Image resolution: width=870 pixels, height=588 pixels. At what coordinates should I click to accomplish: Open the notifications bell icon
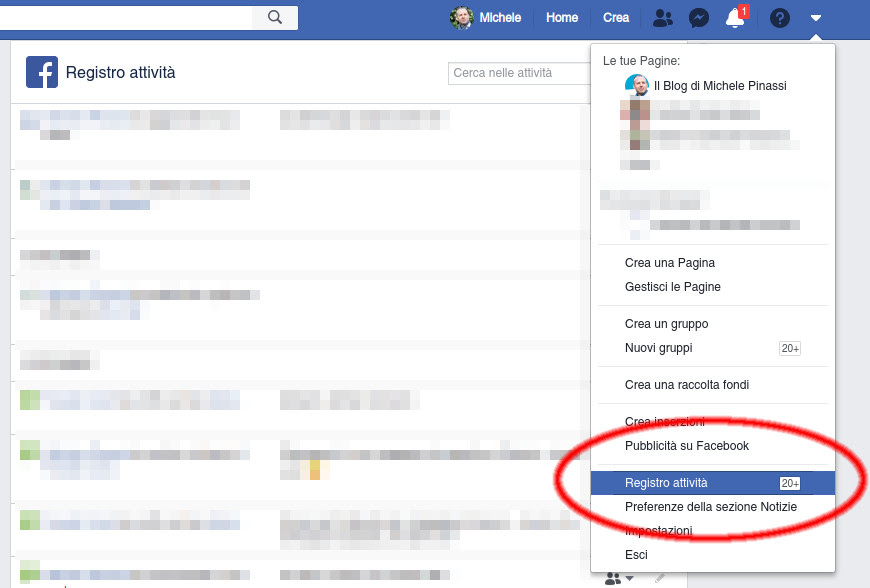pyautogui.click(x=735, y=18)
